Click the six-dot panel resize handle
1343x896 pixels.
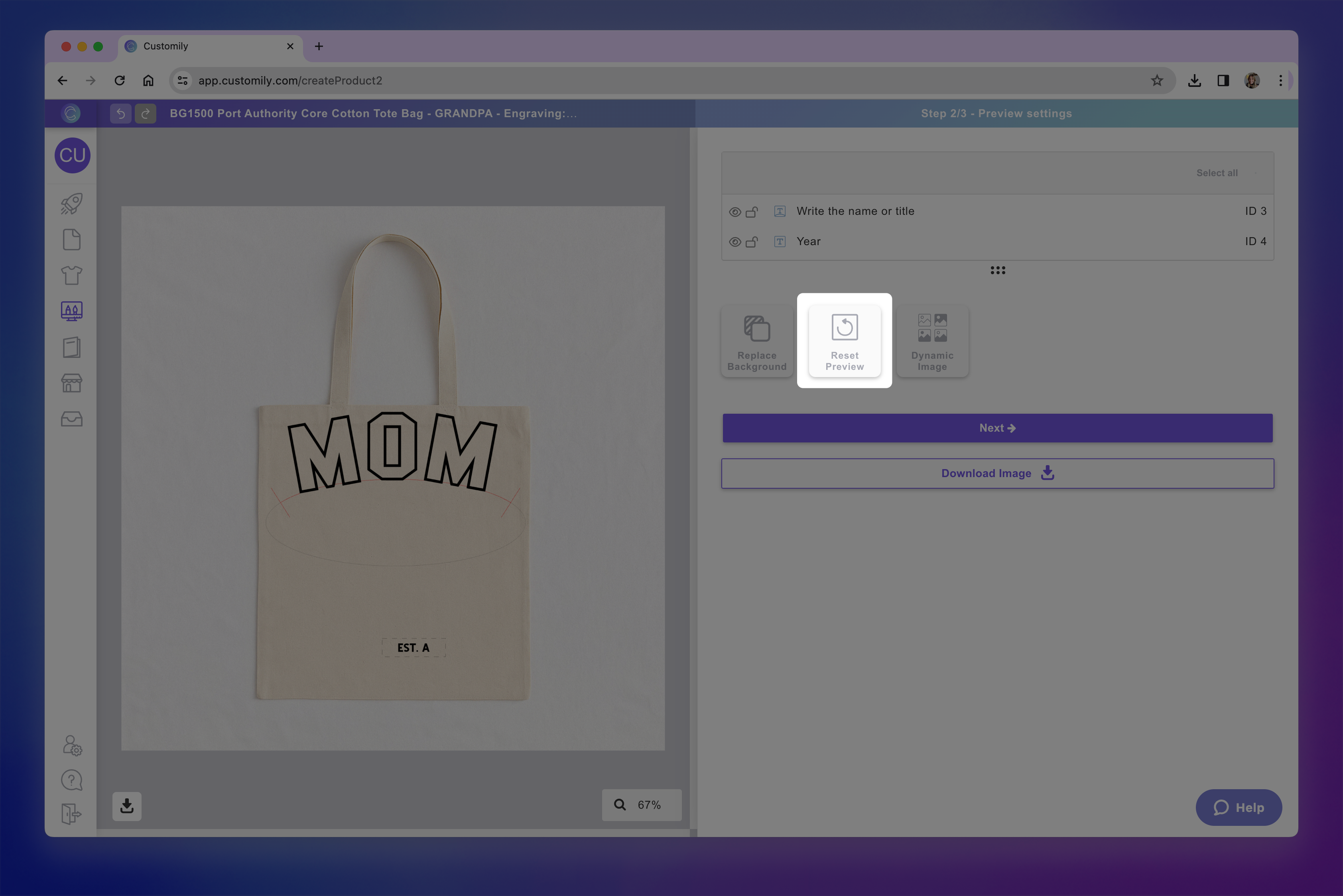coord(998,270)
